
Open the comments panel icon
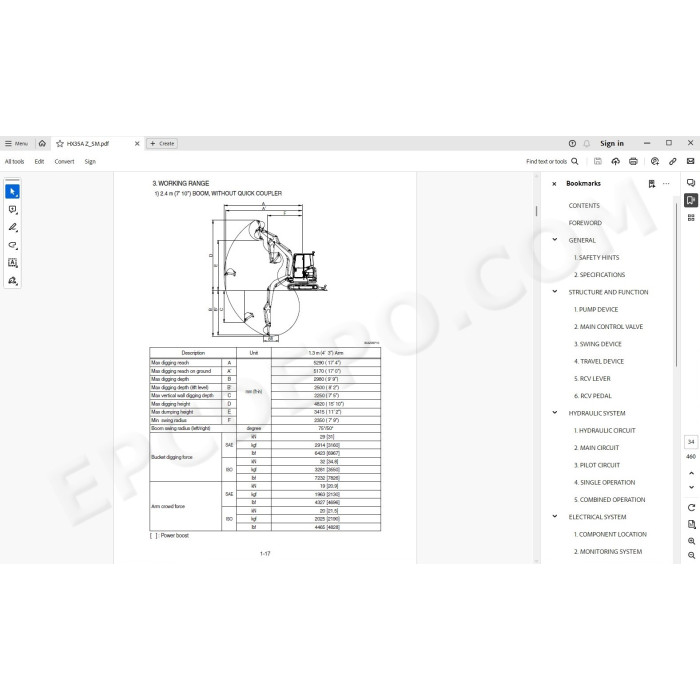tap(691, 183)
